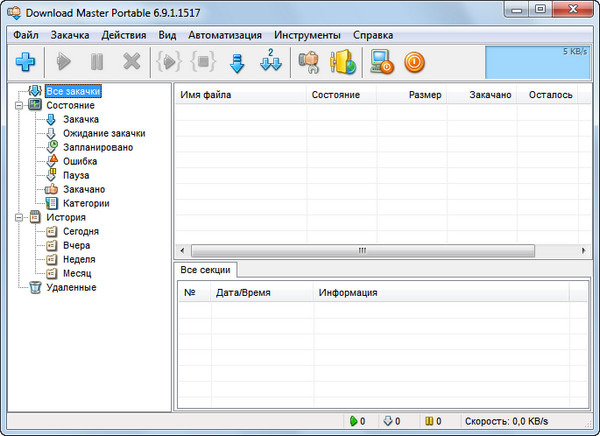600x436 pixels.
Task: Sort by the Размер column header
Action: tap(424, 95)
